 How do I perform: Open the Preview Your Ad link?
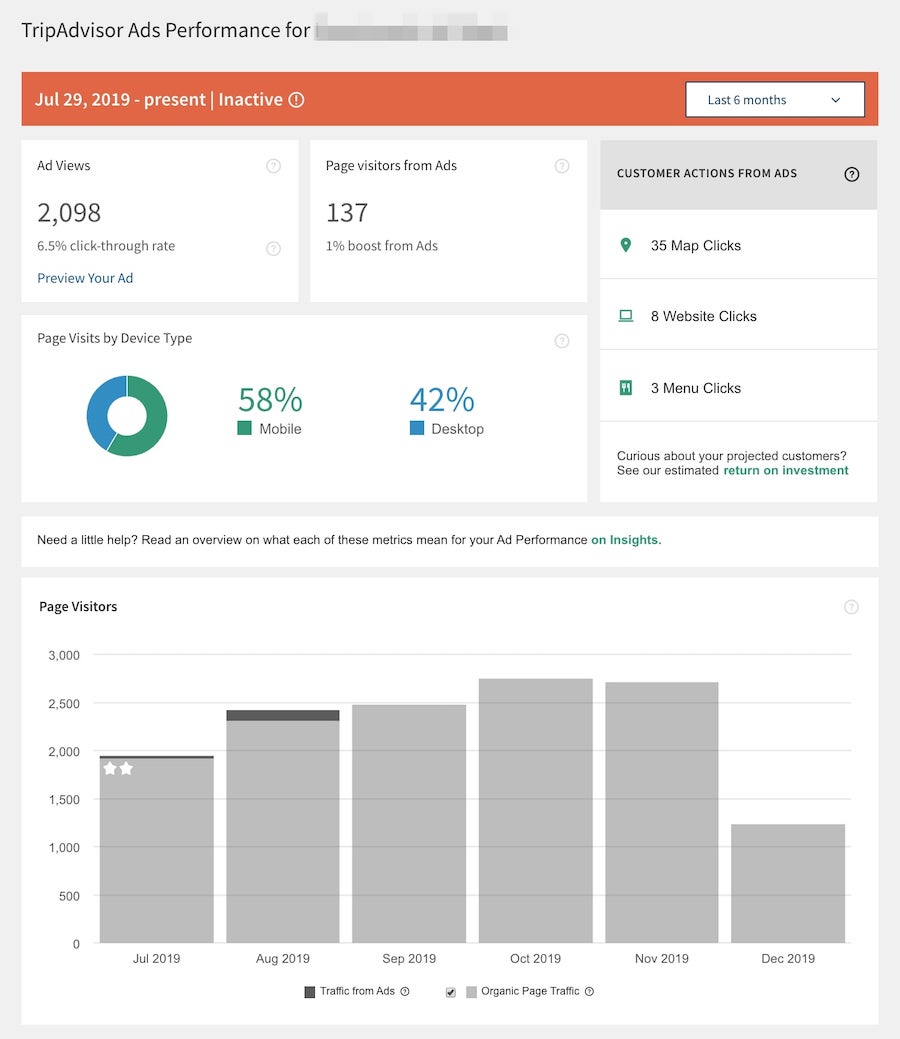[x=85, y=278]
